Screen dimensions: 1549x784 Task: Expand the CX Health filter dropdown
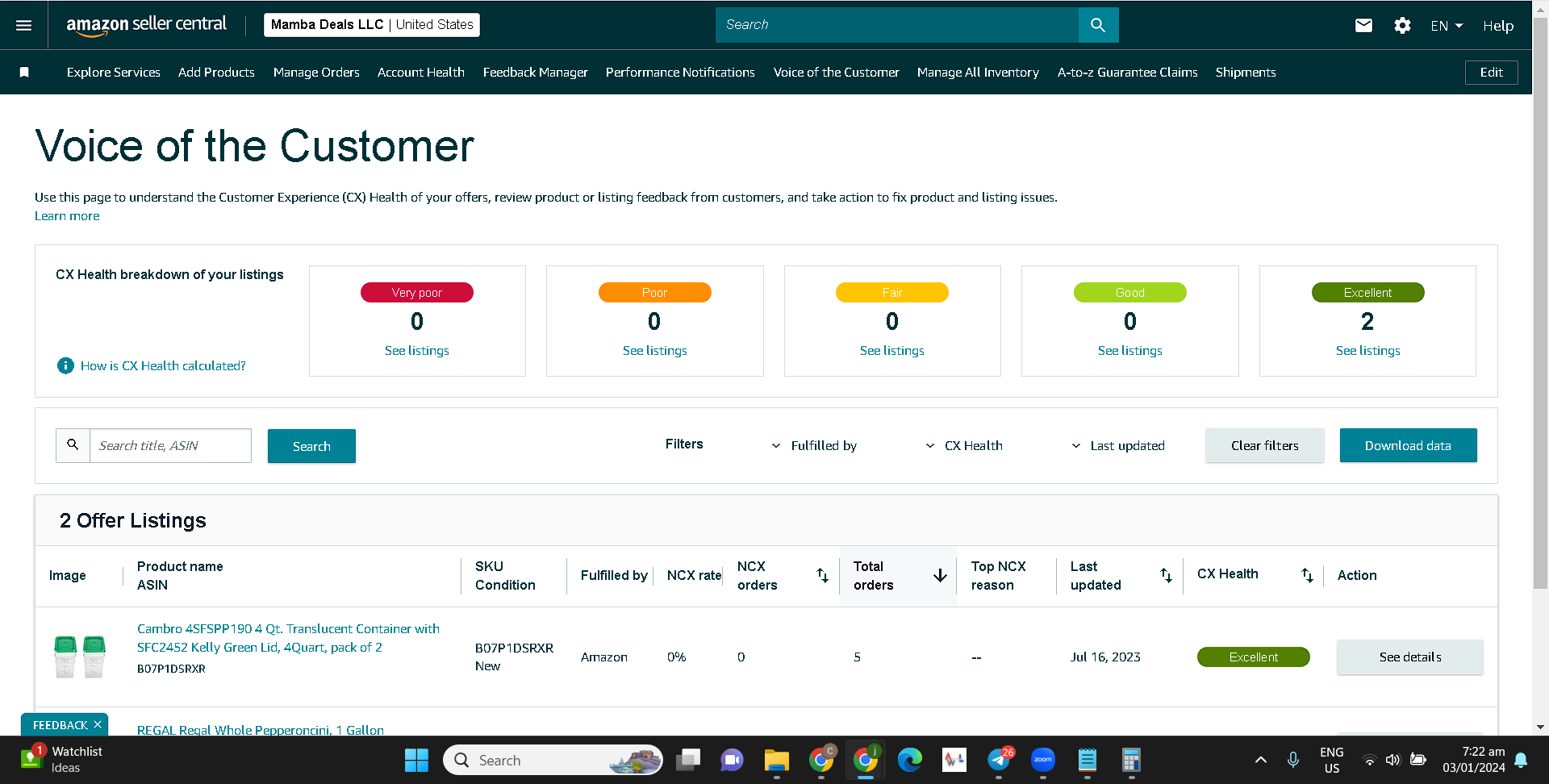pyautogui.click(x=964, y=446)
